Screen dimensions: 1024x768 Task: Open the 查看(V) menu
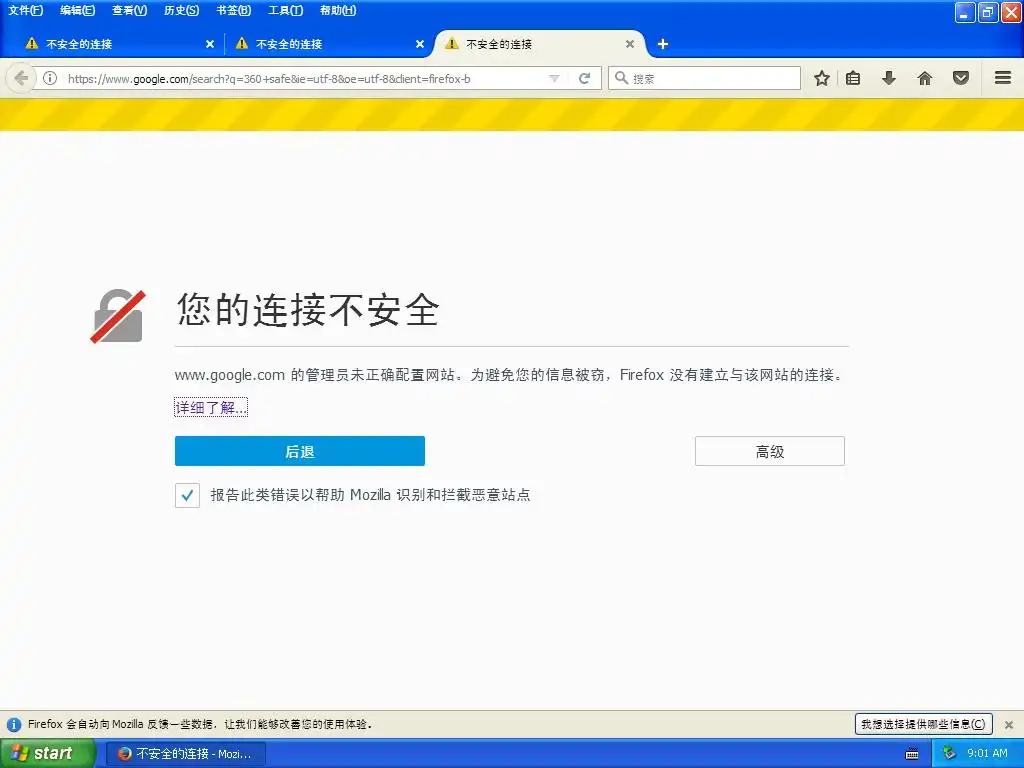(x=129, y=10)
